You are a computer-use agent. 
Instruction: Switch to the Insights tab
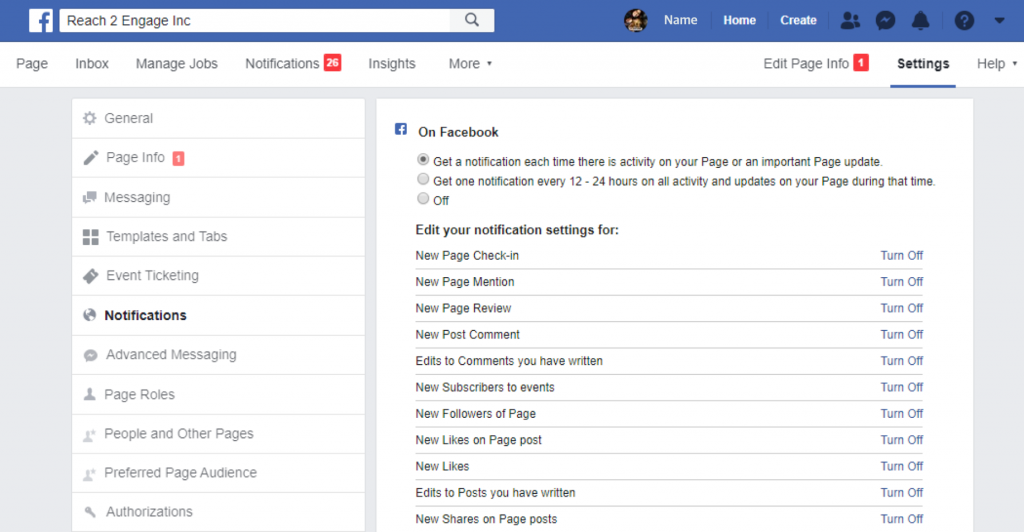pyautogui.click(x=391, y=63)
